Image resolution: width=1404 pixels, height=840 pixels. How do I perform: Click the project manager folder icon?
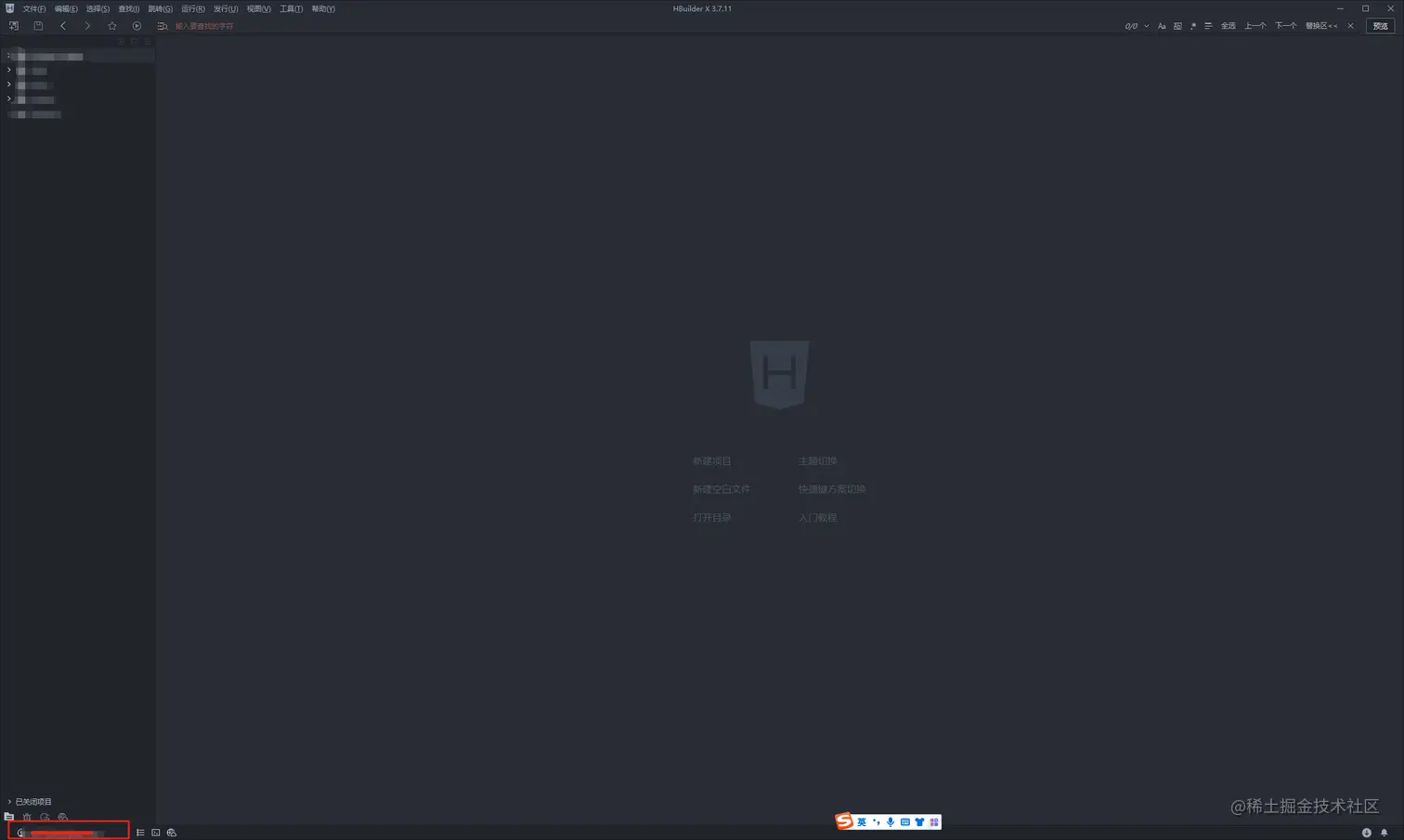9,817
